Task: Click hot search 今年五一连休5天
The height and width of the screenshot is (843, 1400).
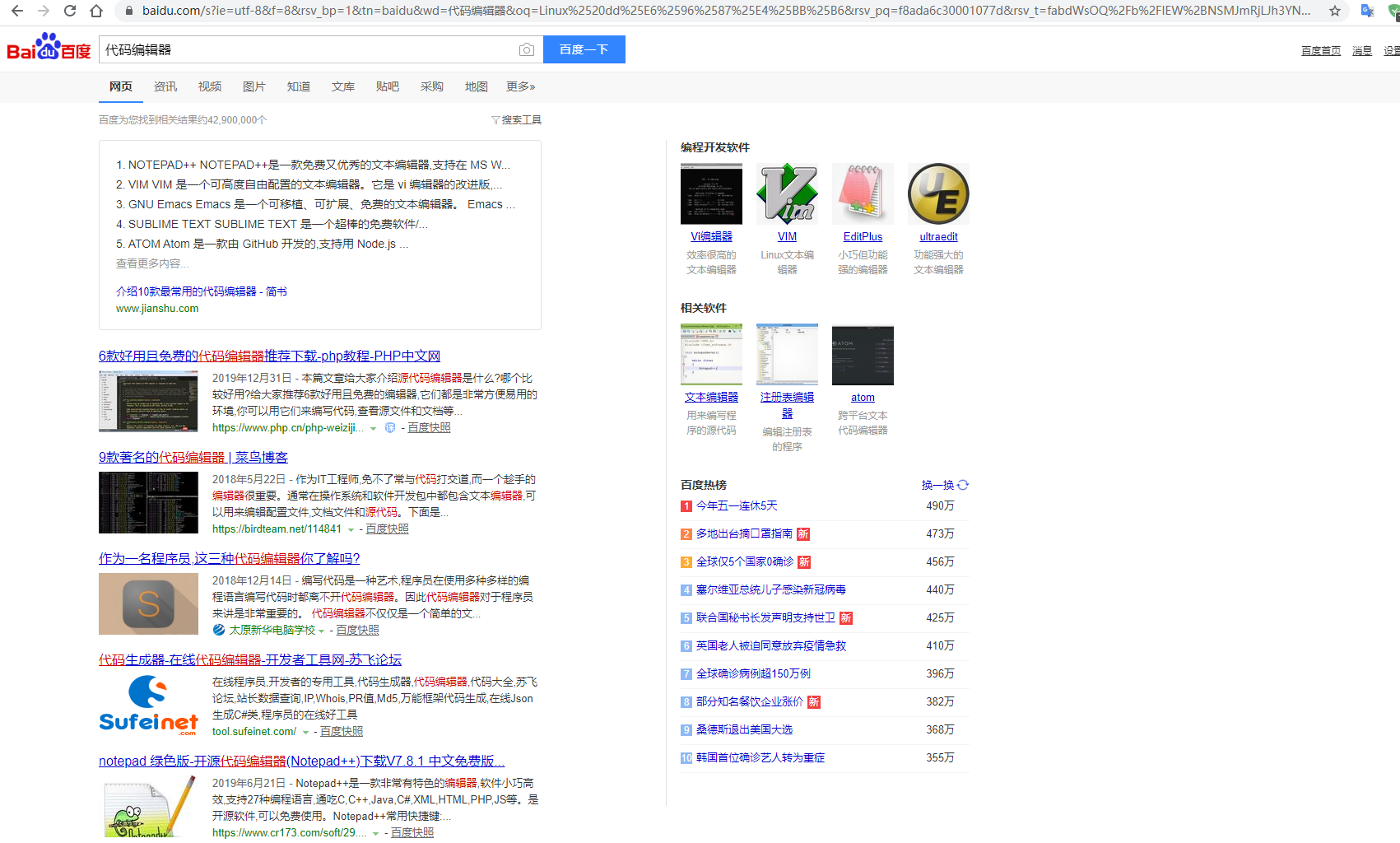Action: pos(737,506)
